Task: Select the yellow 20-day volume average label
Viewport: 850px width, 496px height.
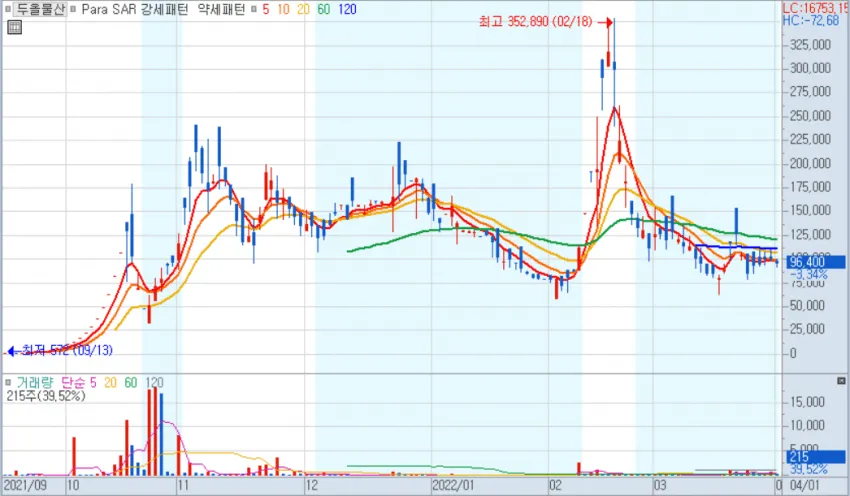Action: pos(110,383)
